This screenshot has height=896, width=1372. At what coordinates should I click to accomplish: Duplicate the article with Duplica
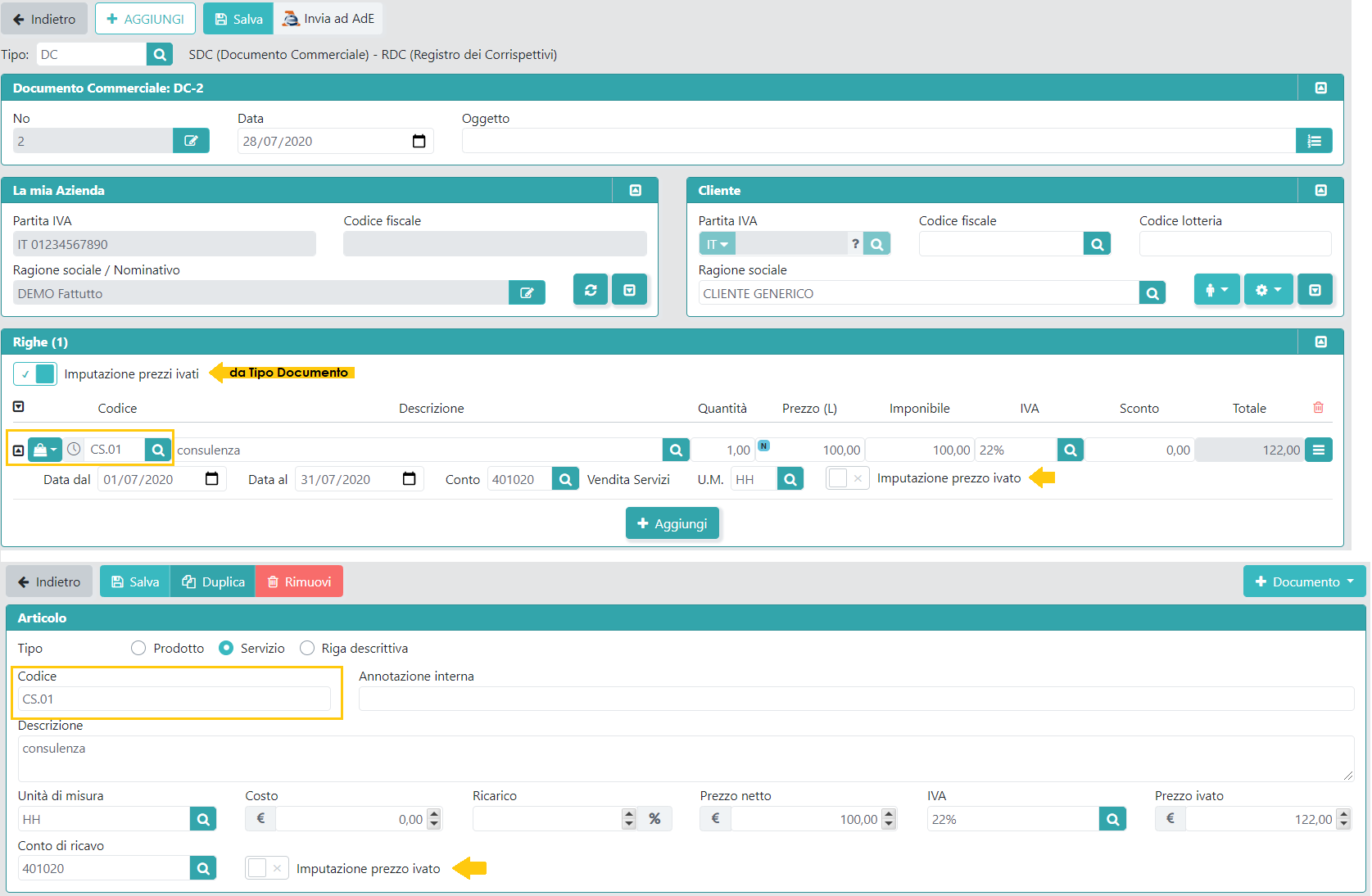pyautogui.click(x=213, y=581)
